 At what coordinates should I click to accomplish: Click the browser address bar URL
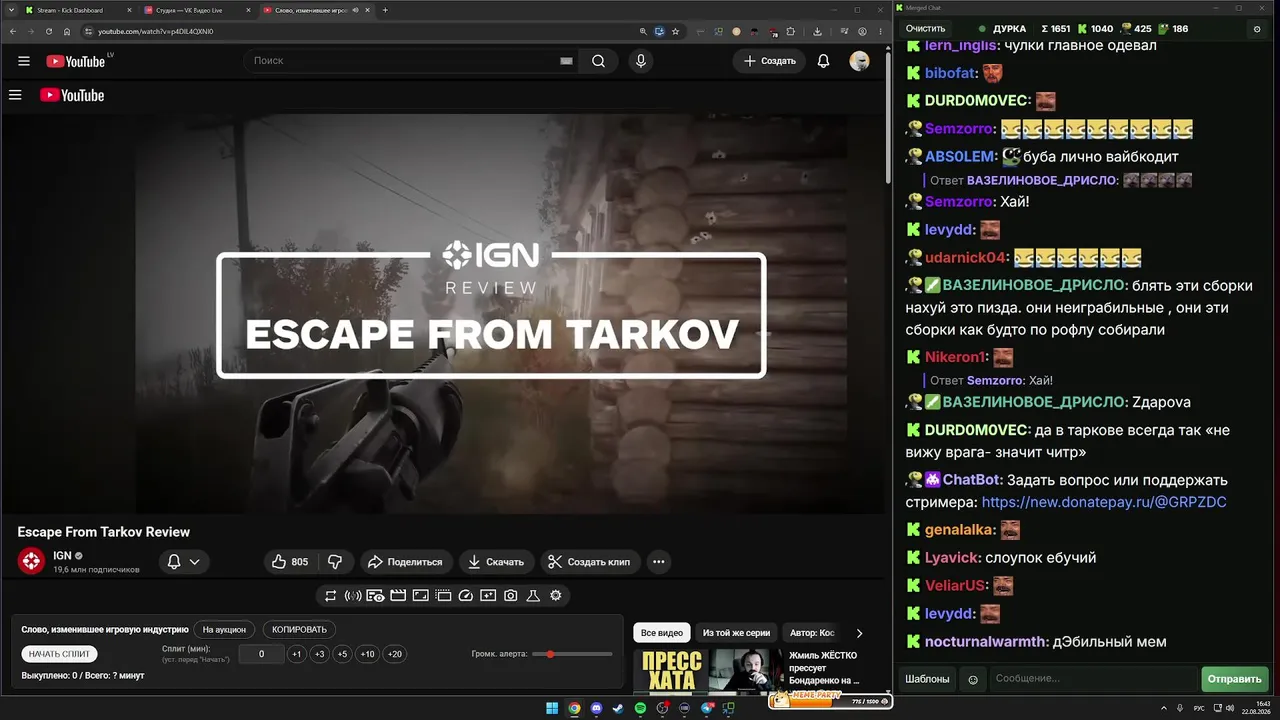tap(155, 31)
